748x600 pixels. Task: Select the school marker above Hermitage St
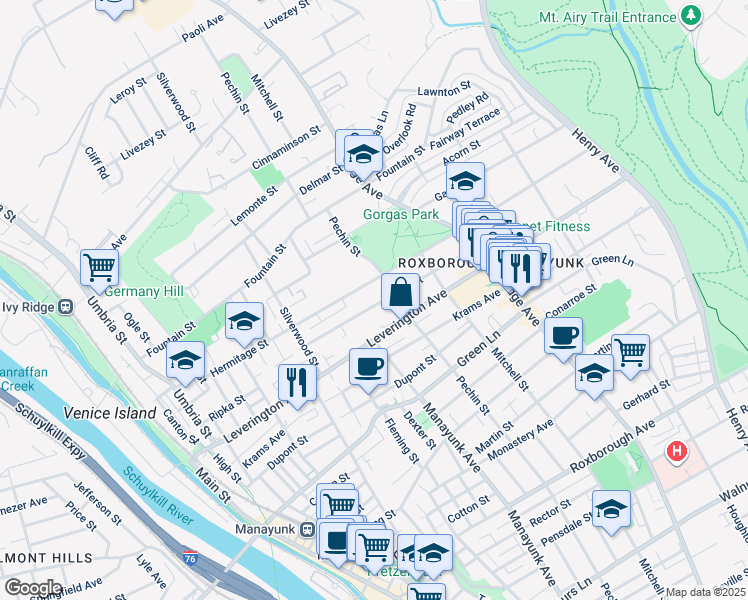tap(244, 322)
